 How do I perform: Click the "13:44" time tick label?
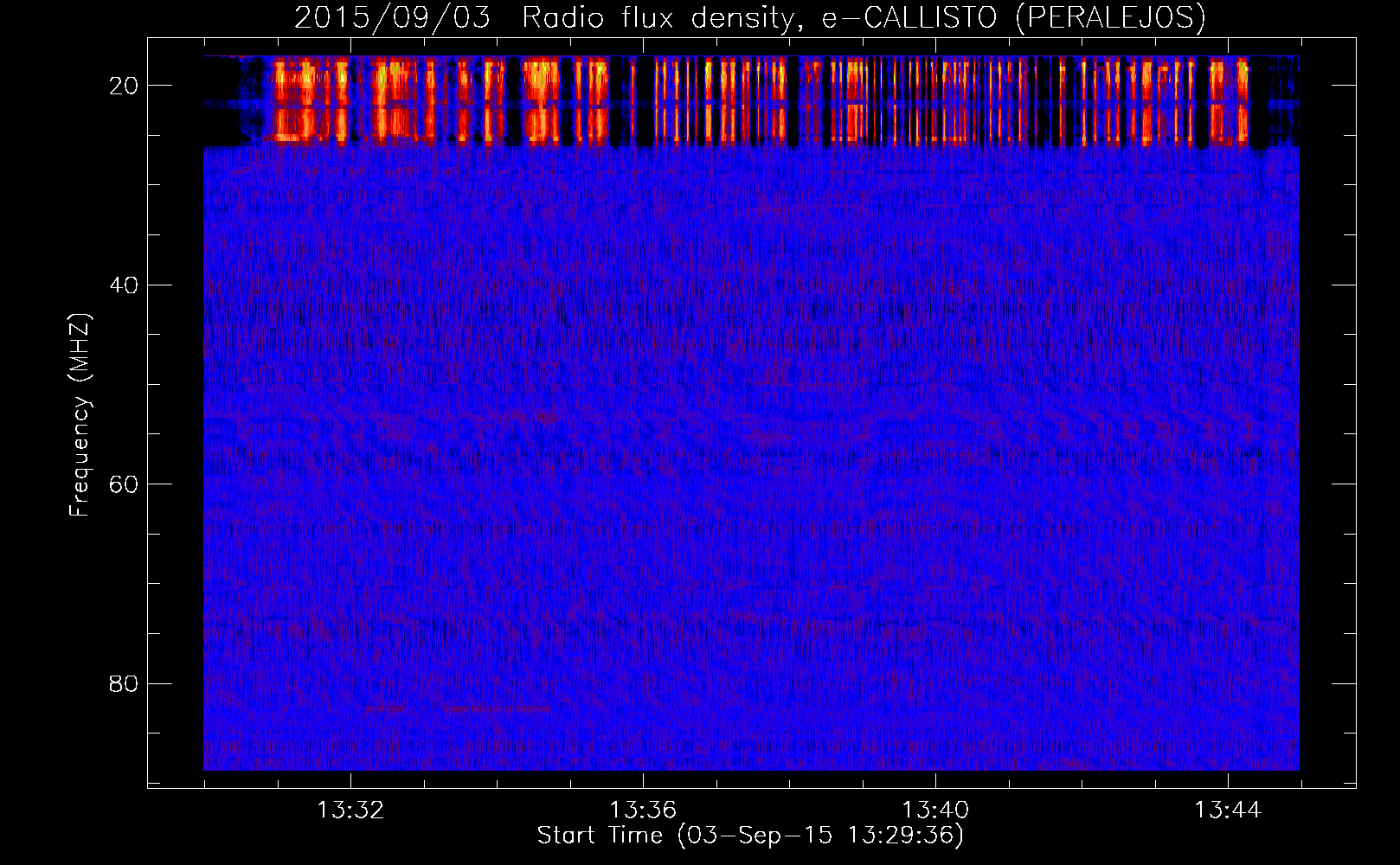[1228, 811]
